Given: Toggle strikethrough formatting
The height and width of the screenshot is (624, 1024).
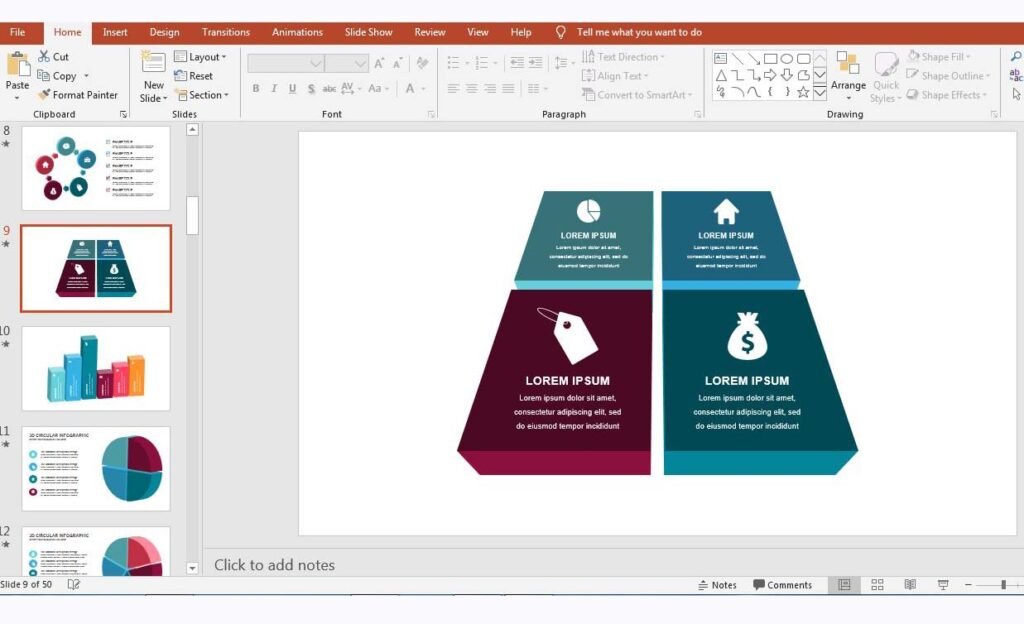Looking at the screenshot, I should coord(329,88).
